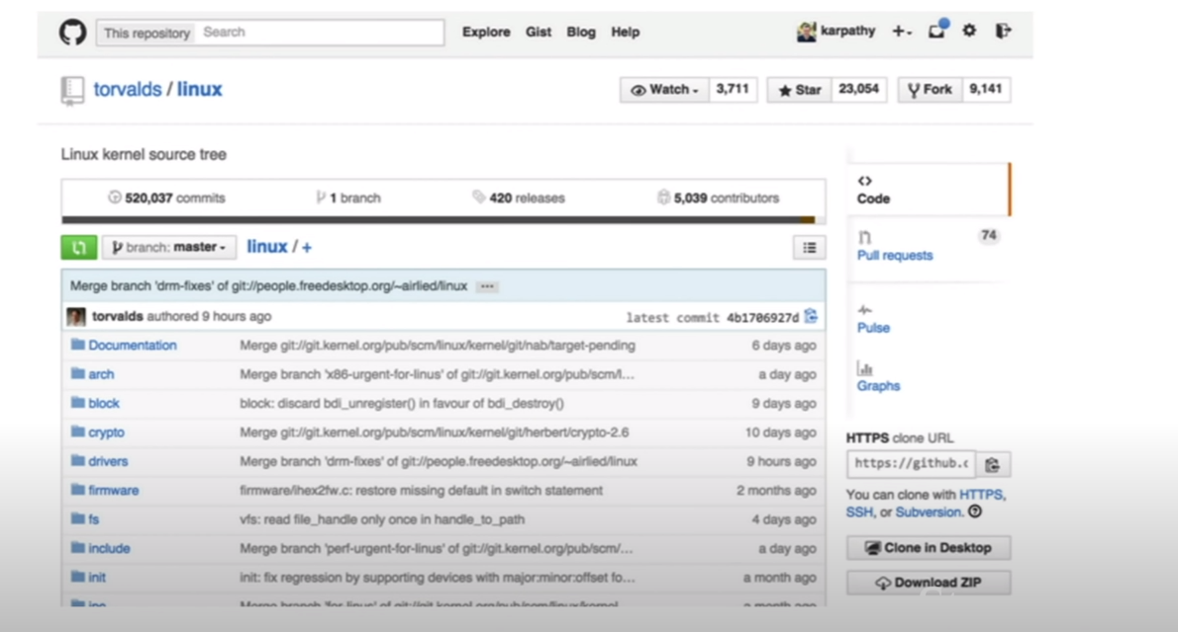This screenshot has width=1178, height=632.
Task: Star the repository
Action: click(799, 89)
